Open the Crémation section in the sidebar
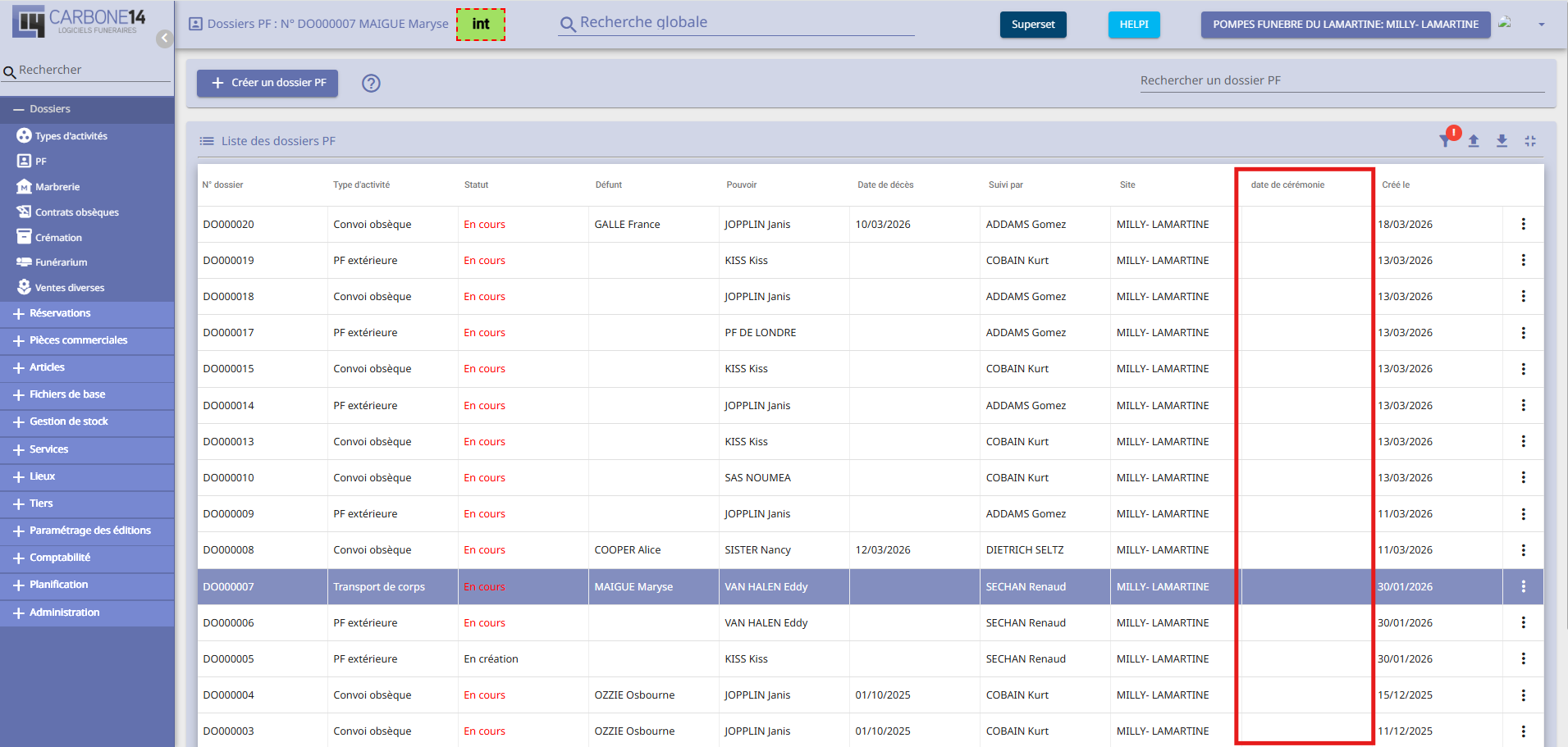This screenshot has height=747, width=1568. pyautogui.click(x=58, y=238)
